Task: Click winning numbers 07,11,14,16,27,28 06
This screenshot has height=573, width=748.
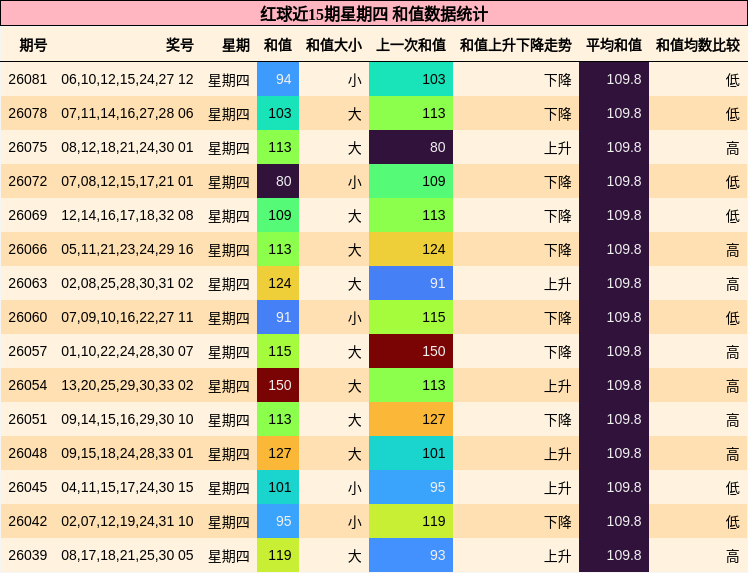Action: click(x=127, y=113)
